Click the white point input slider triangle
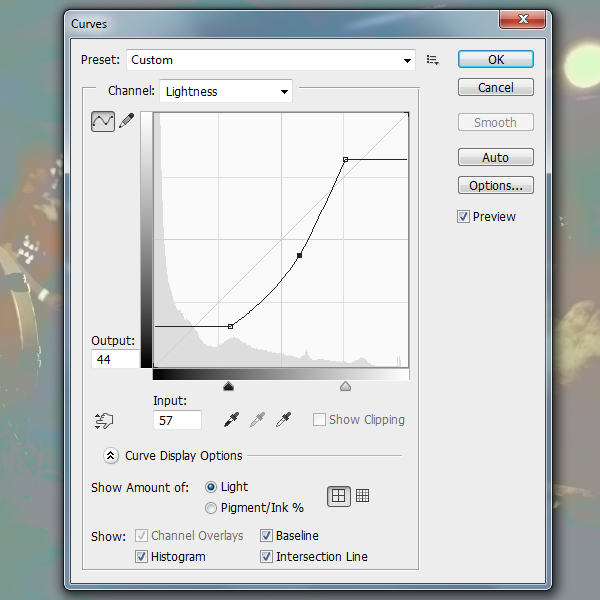The height and width of the screenshot is (600, 600). pyautogui.click(x=346, y=386)
